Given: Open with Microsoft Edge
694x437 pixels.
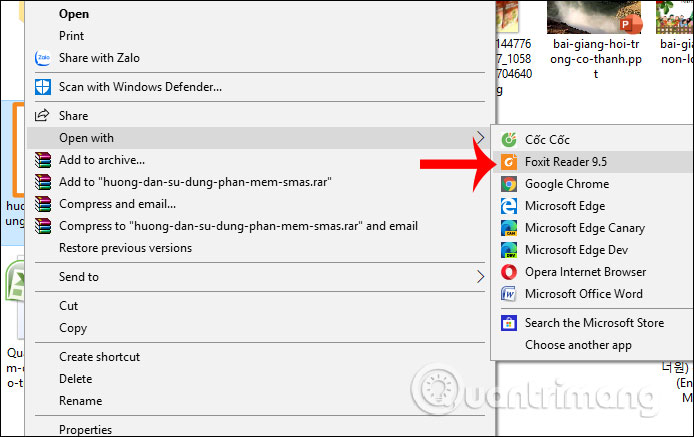Looking at the screenshot, I should pyautogui.click(x=565, y=206).
